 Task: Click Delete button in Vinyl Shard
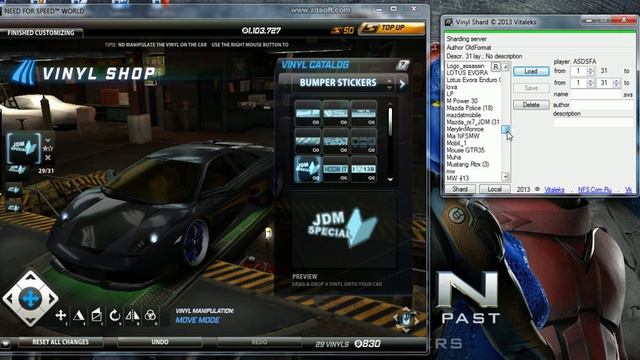(531, 105)
